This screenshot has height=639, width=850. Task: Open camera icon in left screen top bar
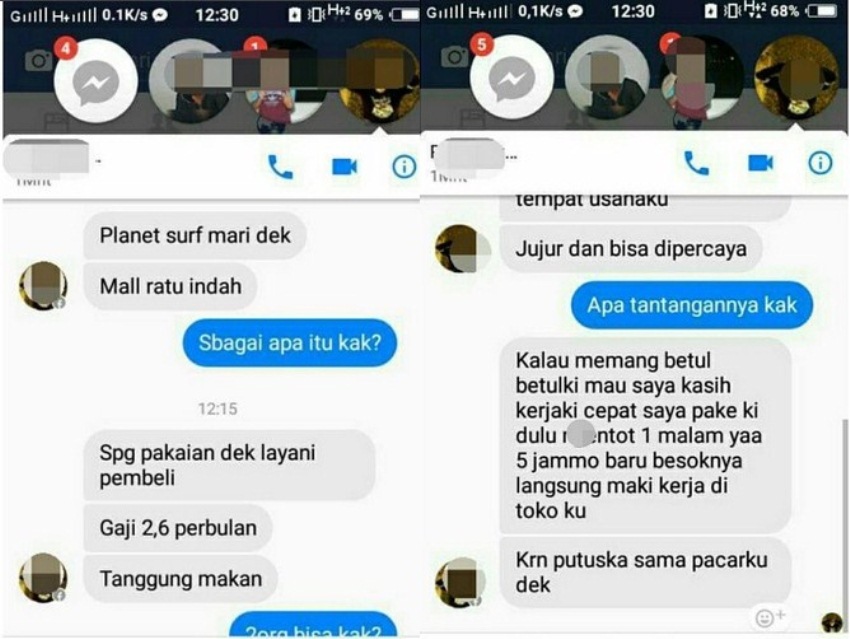click(x=38, y=60)
